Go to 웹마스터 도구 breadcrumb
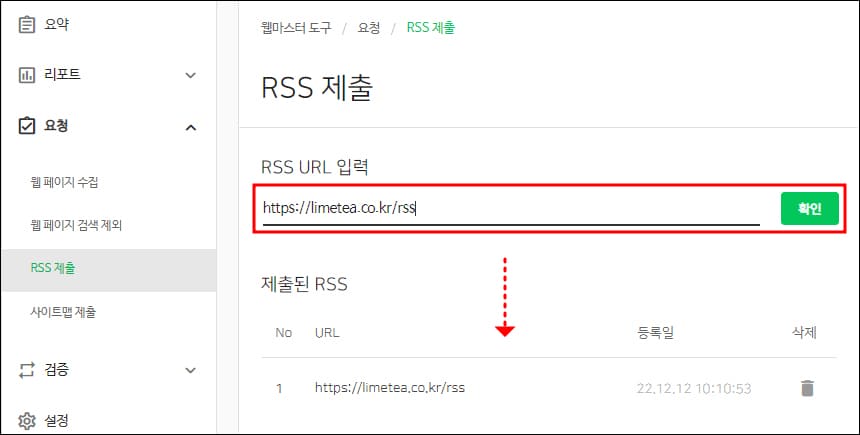This screenshot has width=860, height=435. (x=296, y=28)
